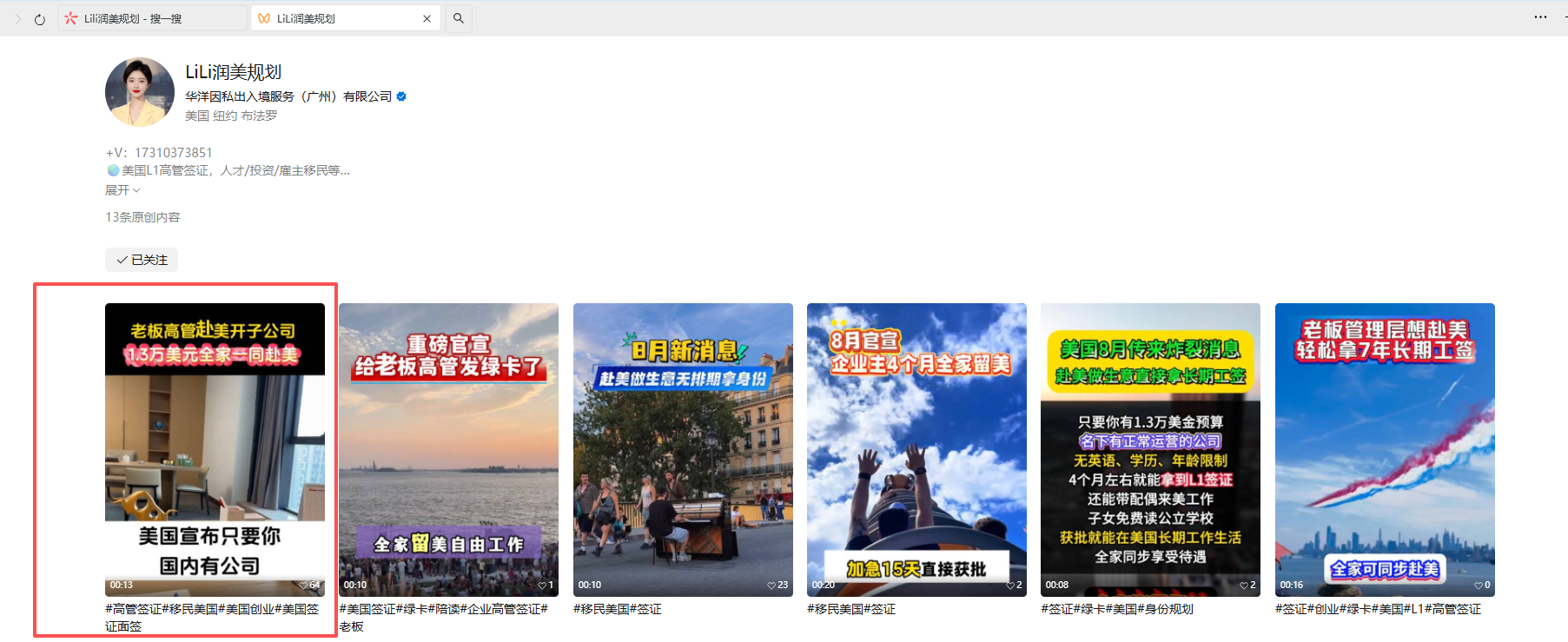The height and width of the screenshot is (642, 1568).
Task: Click caption #美国签证#绿卡#陪读#企业高管签证
Action: 444,618
